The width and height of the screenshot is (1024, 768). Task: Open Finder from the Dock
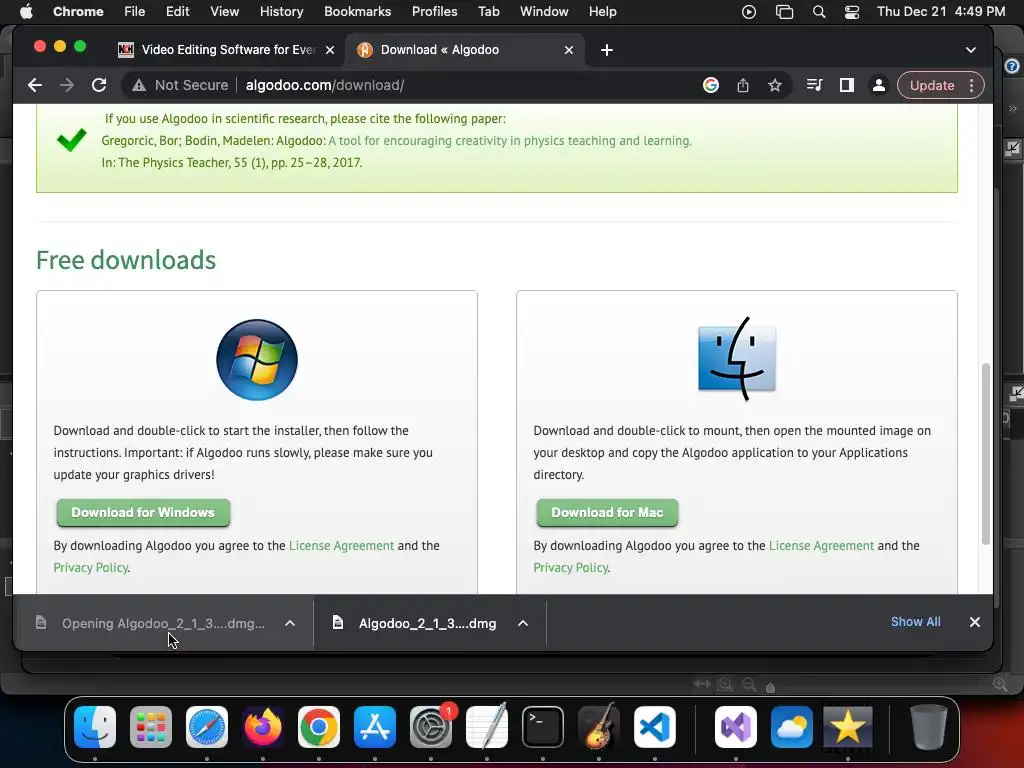(95, 727)
